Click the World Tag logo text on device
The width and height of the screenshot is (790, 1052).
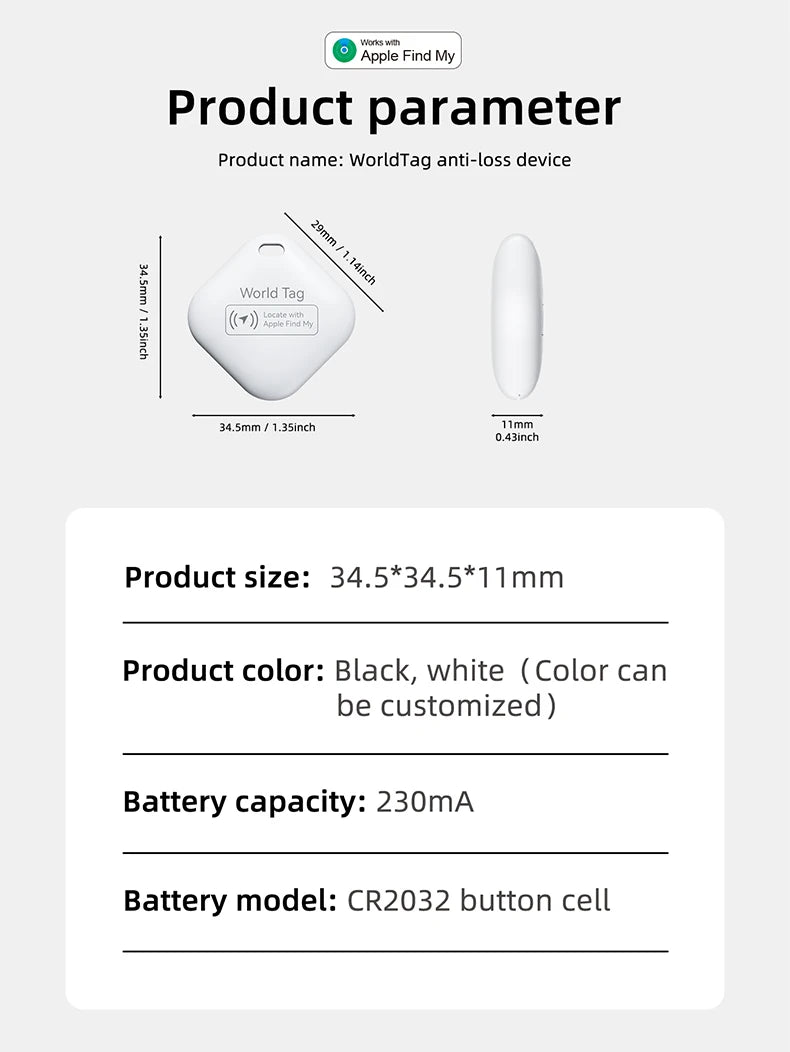[x=272, y=293]
